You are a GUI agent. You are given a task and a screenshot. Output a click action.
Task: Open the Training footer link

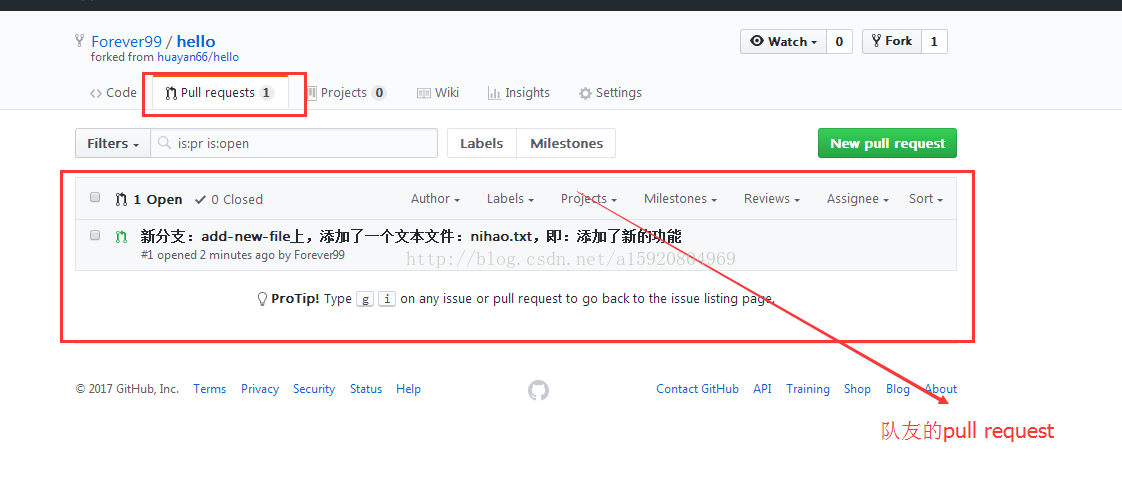808,389
